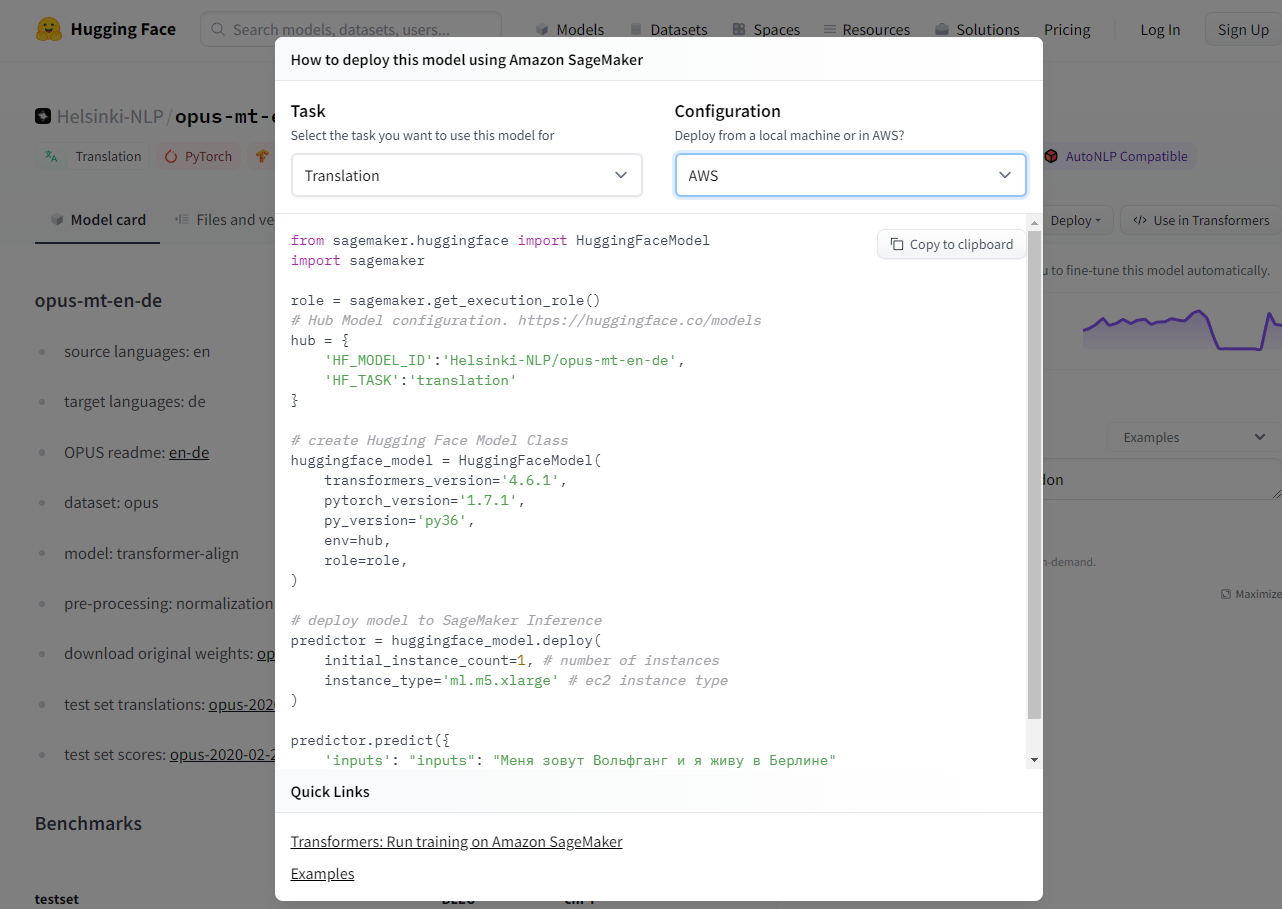
Task: Click the PyTorch tag
Action: (198, 156)
